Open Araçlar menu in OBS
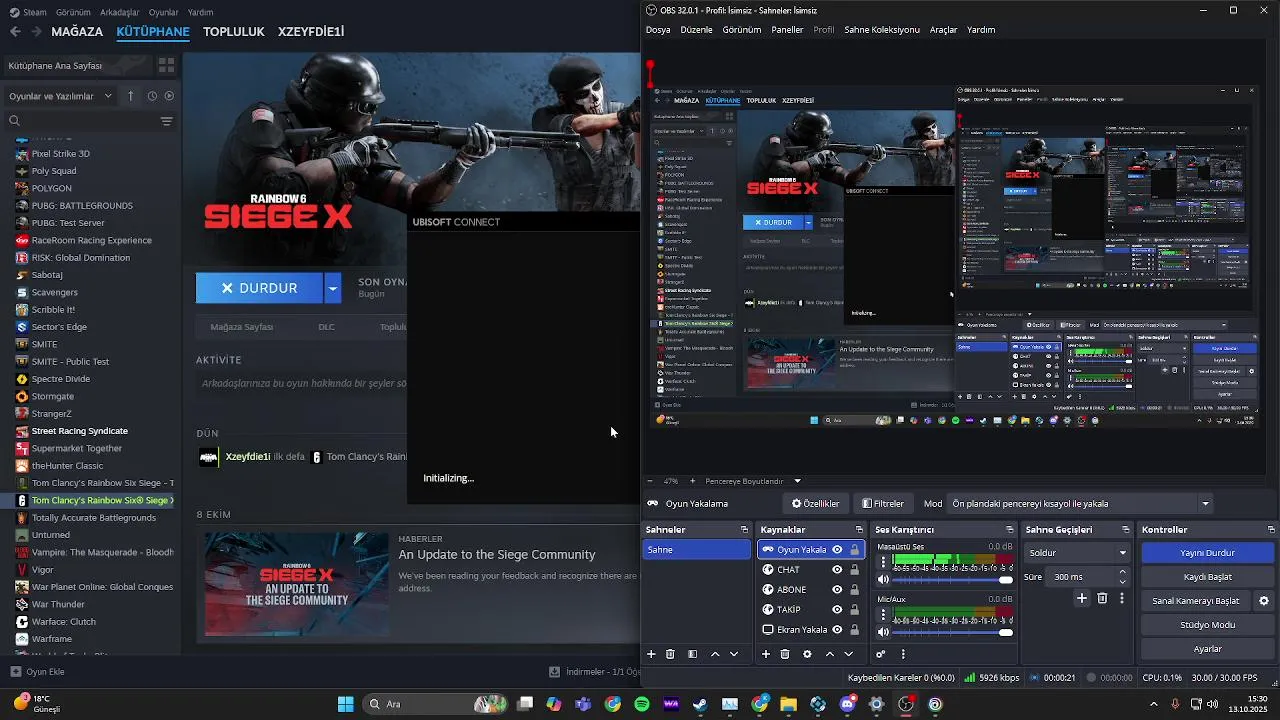Viewport: 1280px width, 720px height. click(943, 30)
